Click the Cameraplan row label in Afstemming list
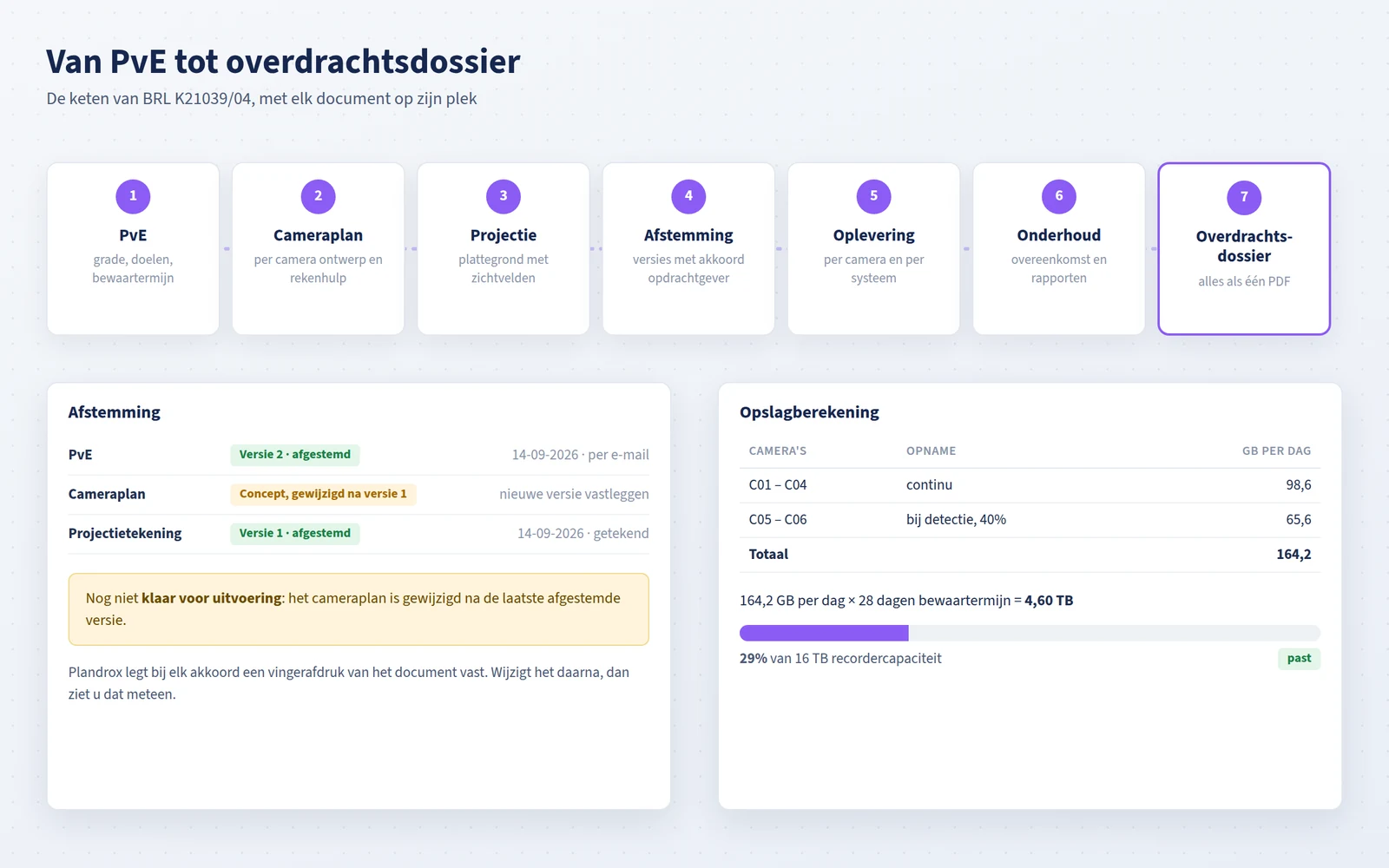 pyautogui.click(x=107, y=494)
